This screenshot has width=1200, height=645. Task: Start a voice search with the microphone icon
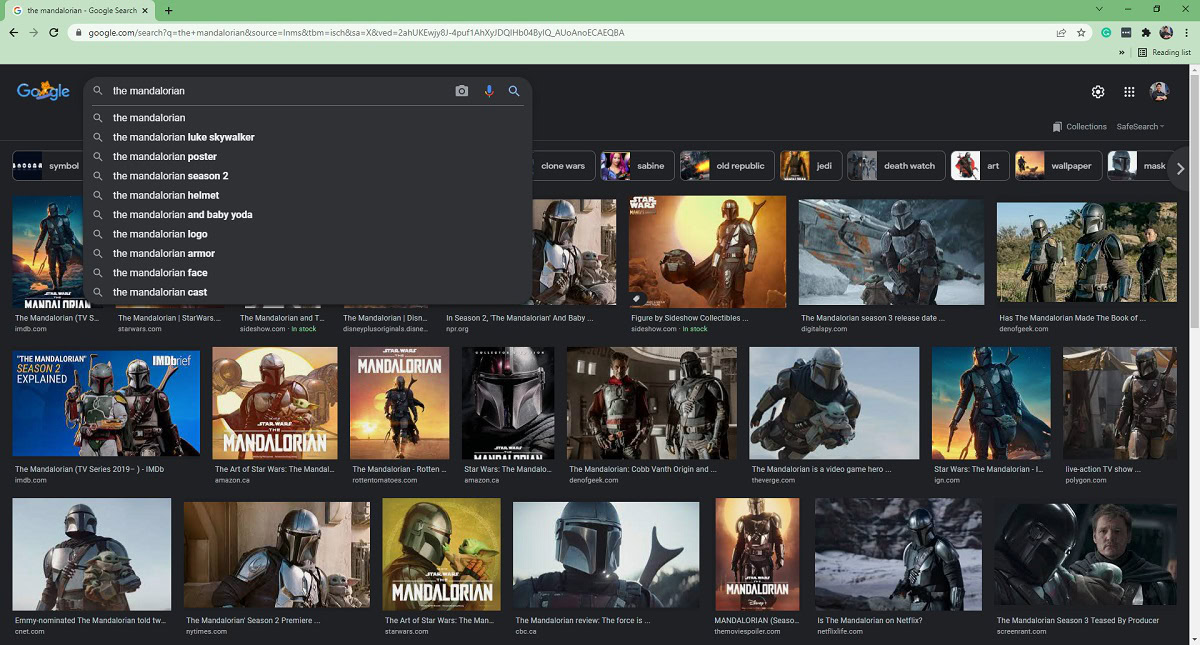point(488,90)
